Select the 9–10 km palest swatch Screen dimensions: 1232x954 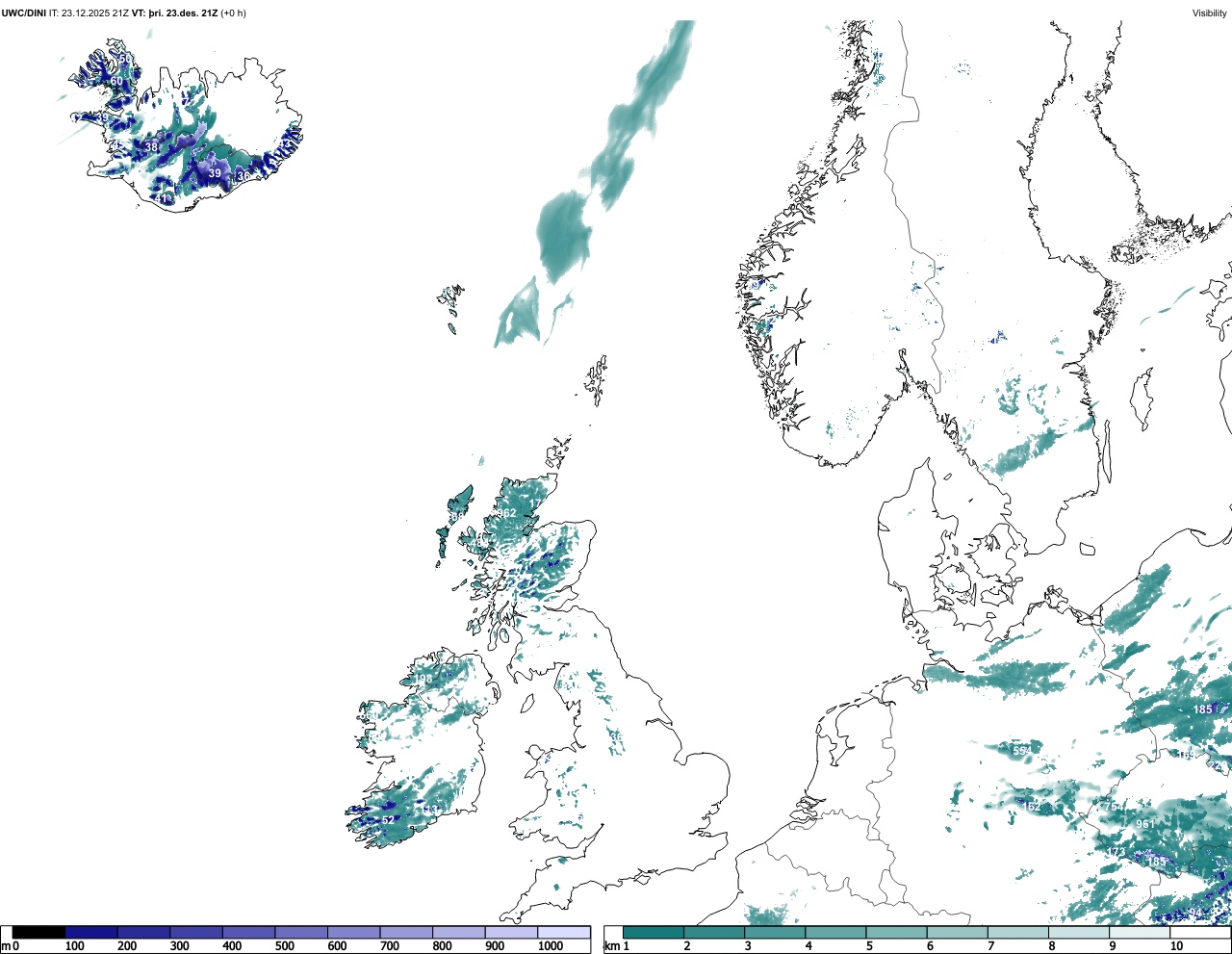(x=1139, y=932)
